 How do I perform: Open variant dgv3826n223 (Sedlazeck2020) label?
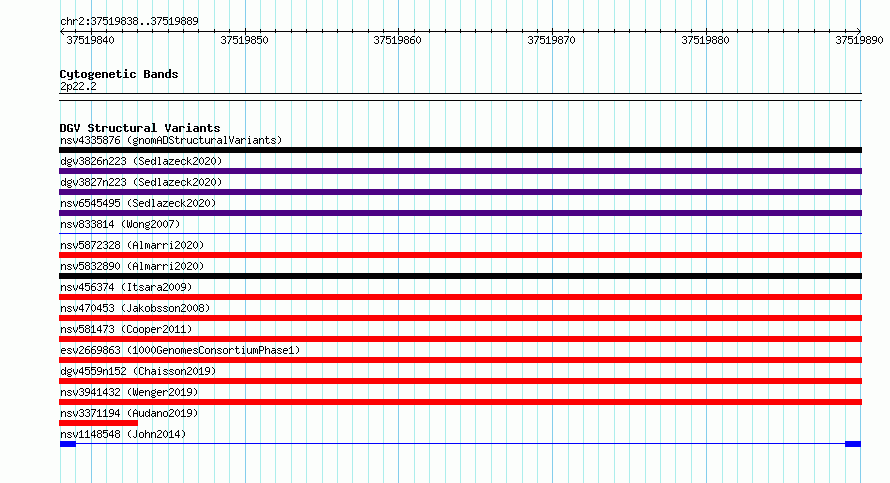[141, 161]
